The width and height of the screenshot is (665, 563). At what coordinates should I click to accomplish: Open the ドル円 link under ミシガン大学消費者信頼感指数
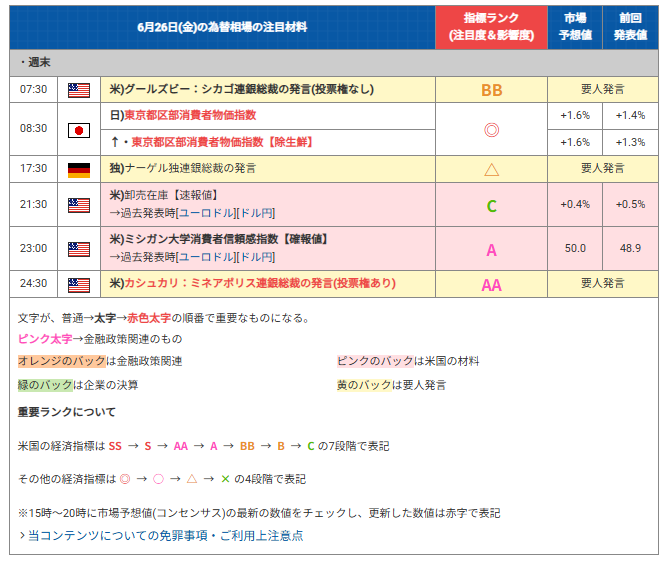tap(256, 257)
